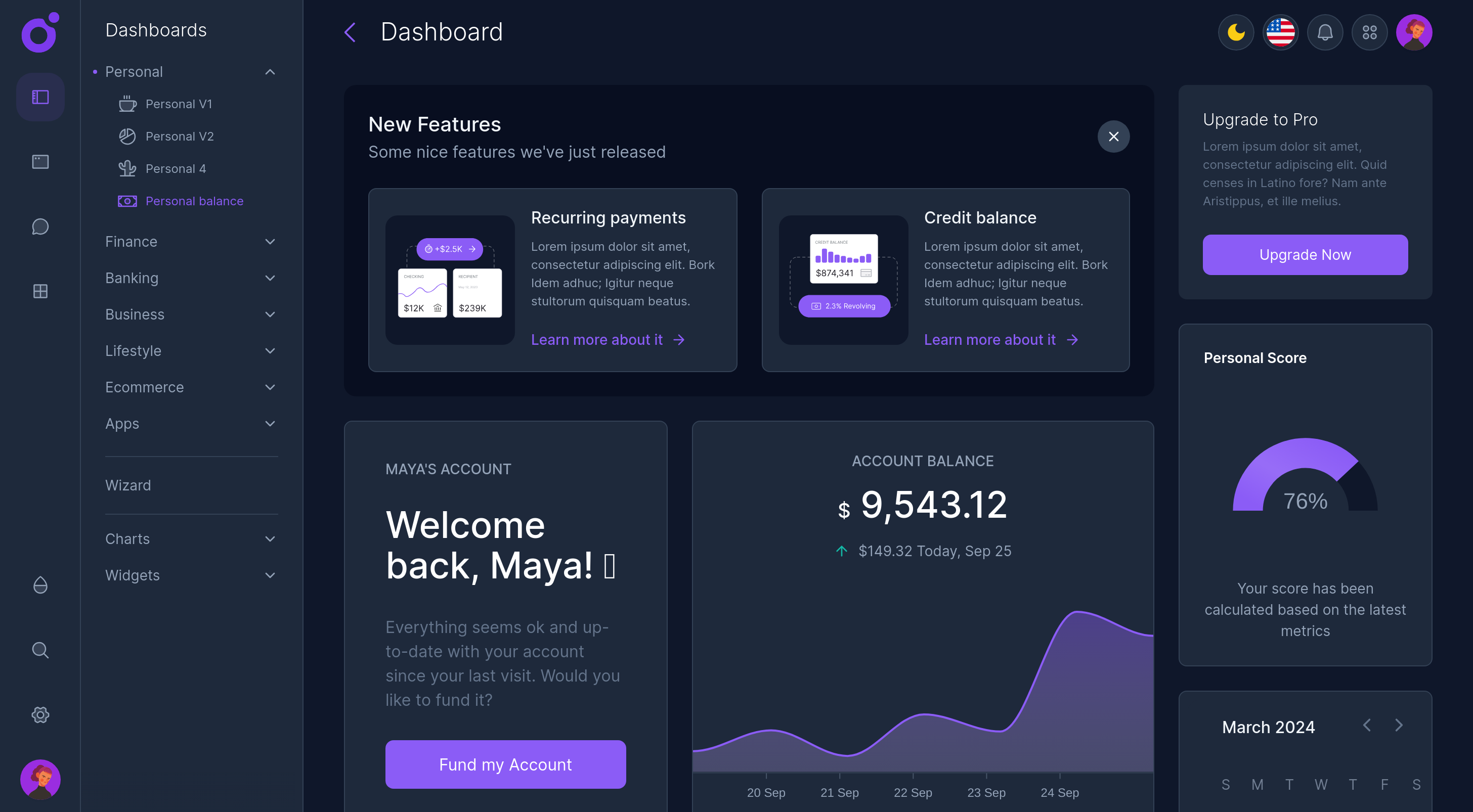The image size is (1473, 812).
Task: Dismiss the New Features banner
Action: pos(1113,137)
